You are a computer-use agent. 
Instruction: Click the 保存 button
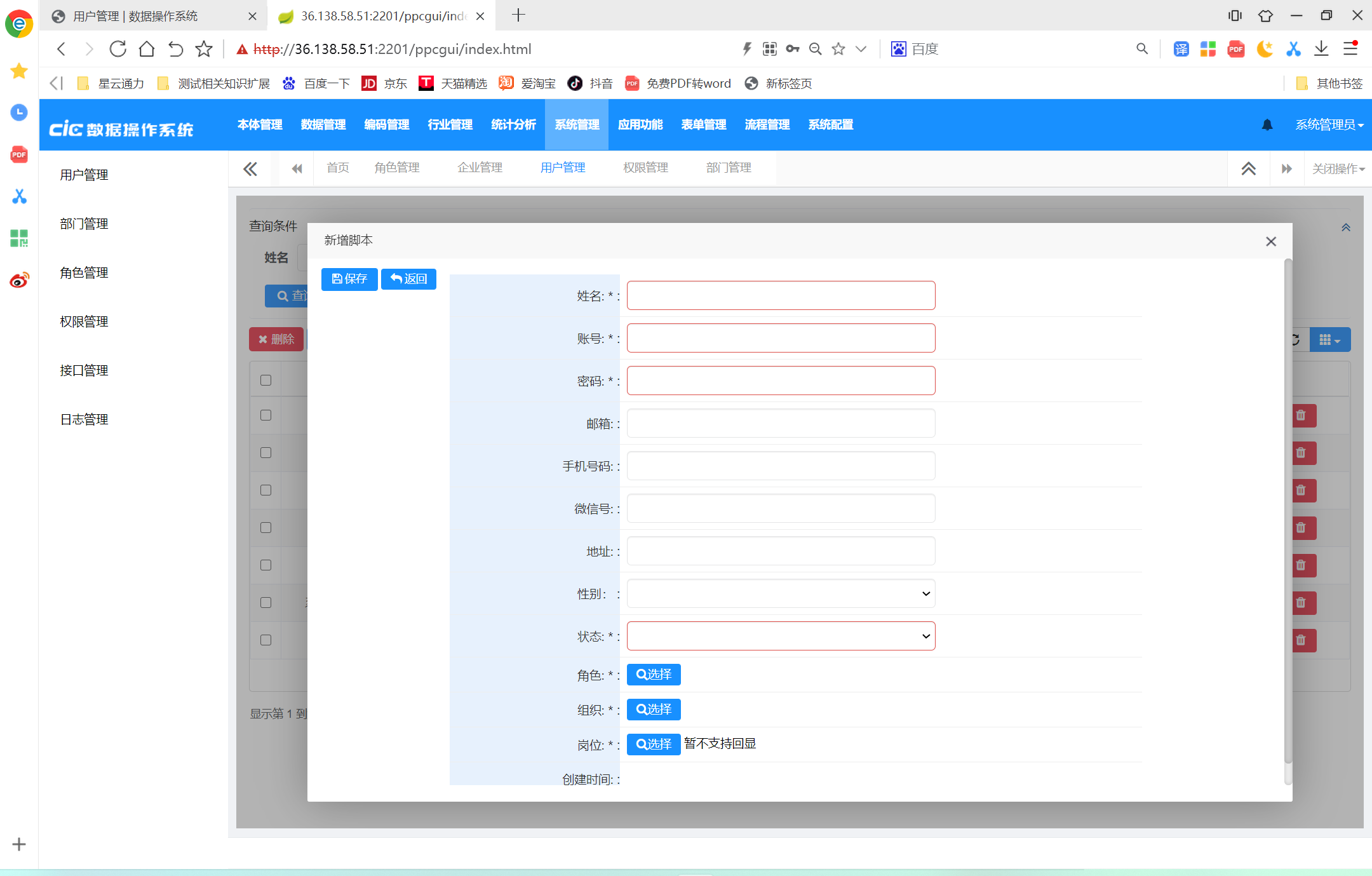pyautogui.click(x=349, y=279)
